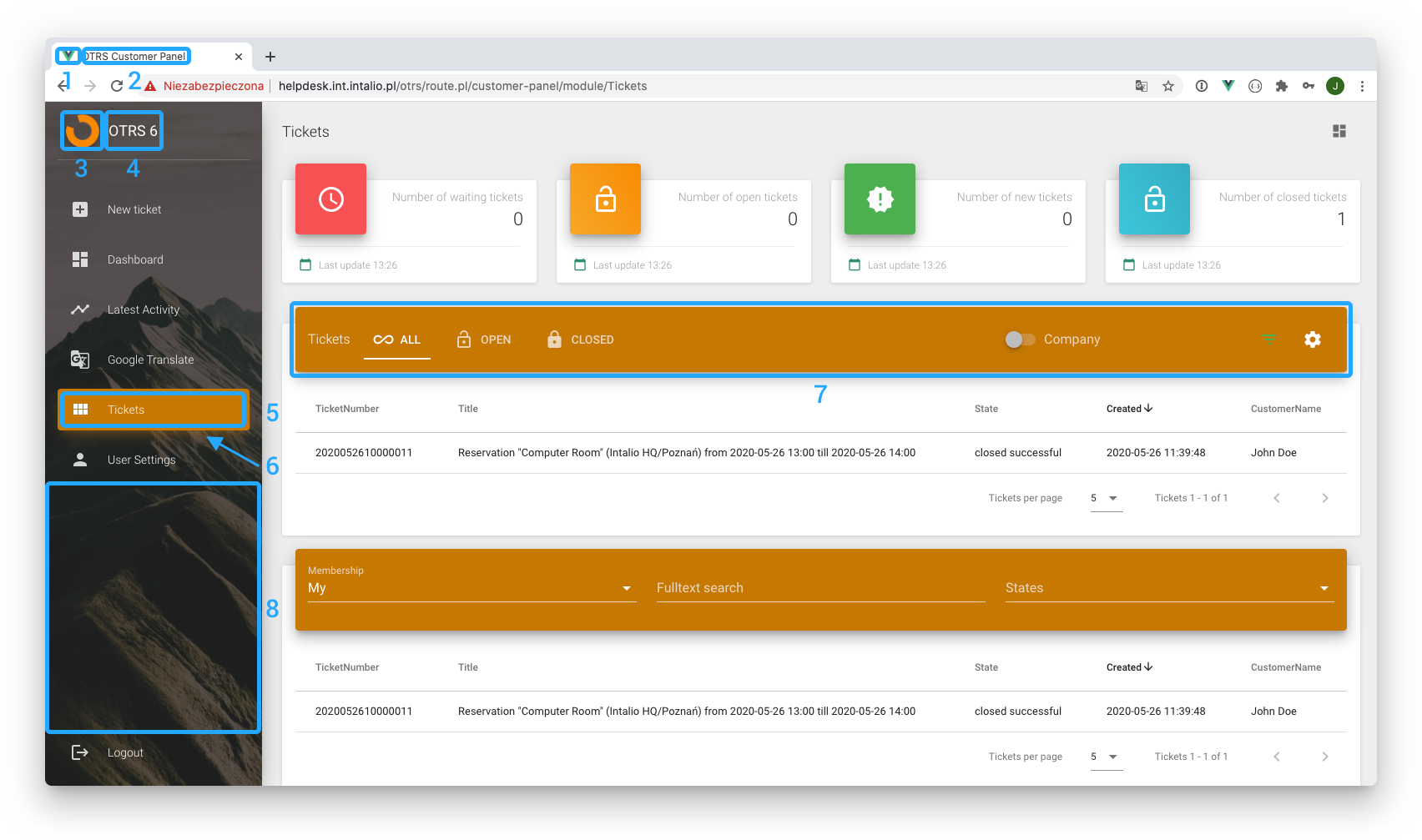Switch to the CLOSED tickets tab
Screen dimensions: 1422x840
(581, 340)
